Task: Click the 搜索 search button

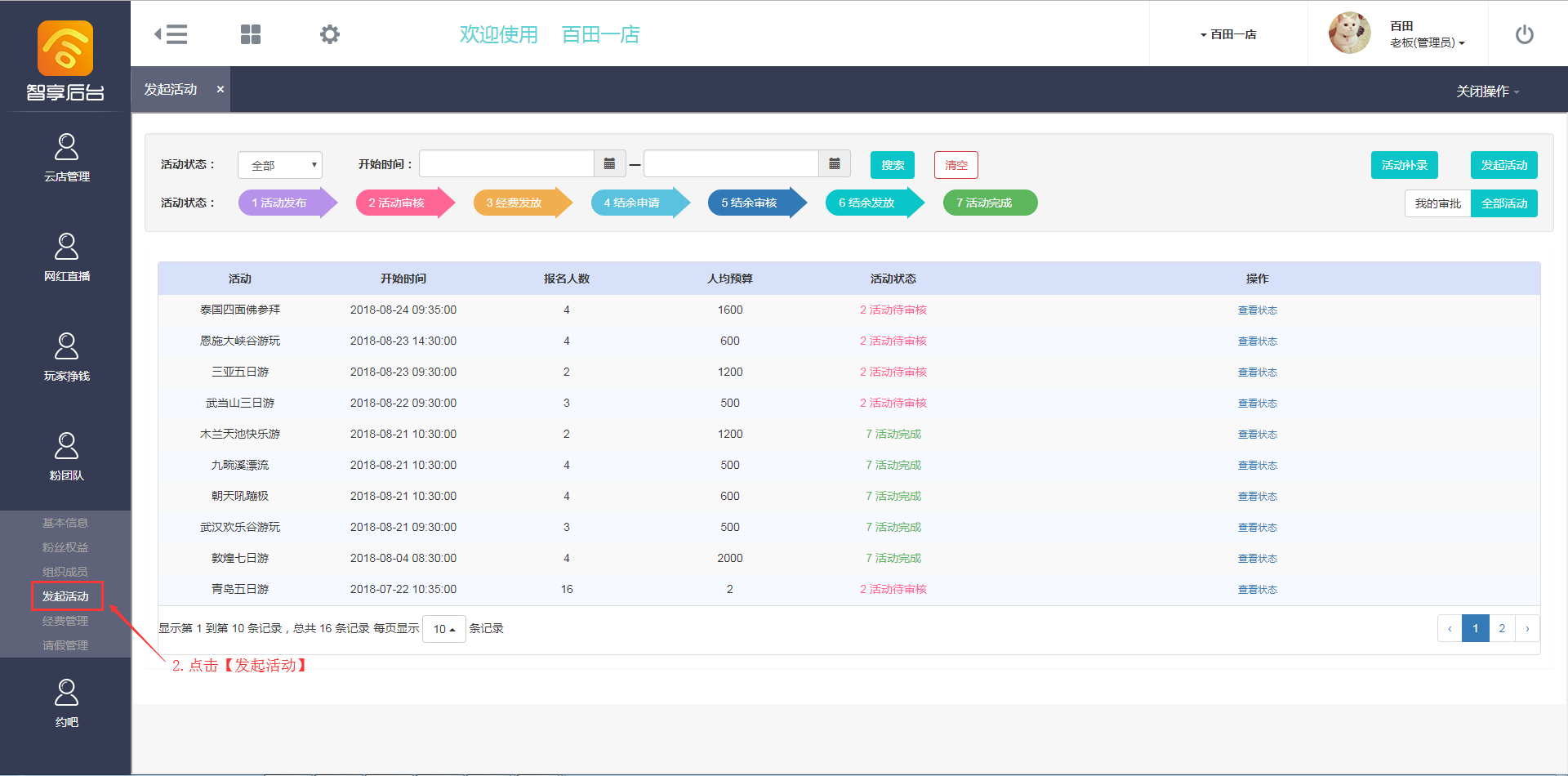Action: [x=893, y=165]
